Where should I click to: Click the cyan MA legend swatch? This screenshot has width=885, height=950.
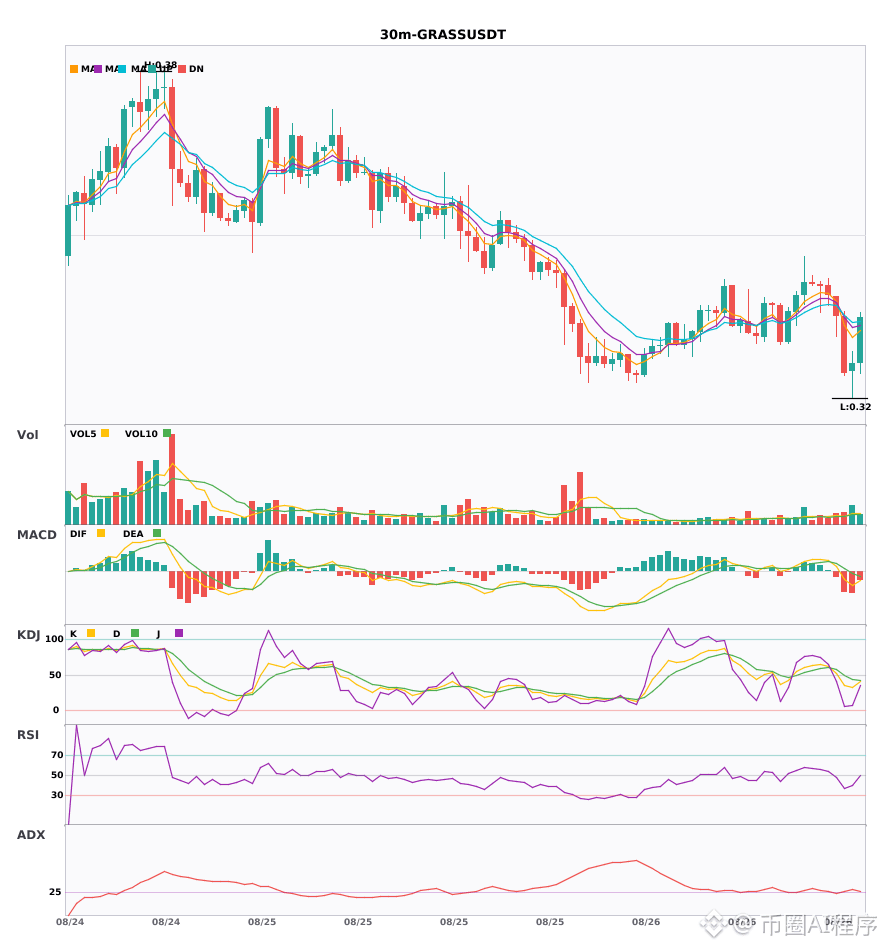(x=122, y=69)
